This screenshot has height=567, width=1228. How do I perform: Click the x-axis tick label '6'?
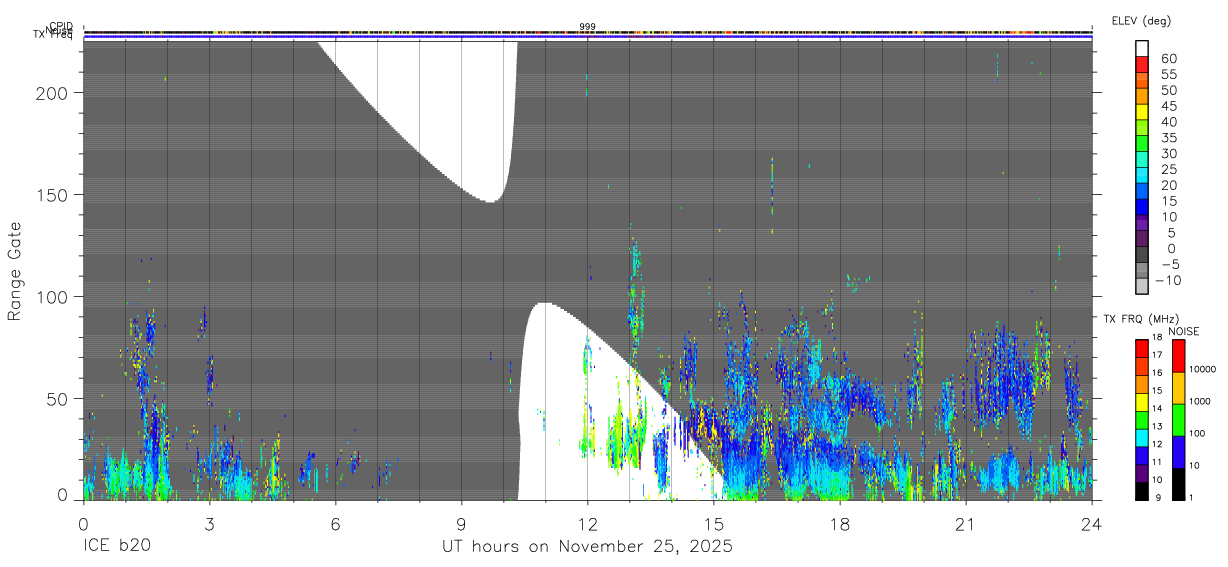pos(335,523)
